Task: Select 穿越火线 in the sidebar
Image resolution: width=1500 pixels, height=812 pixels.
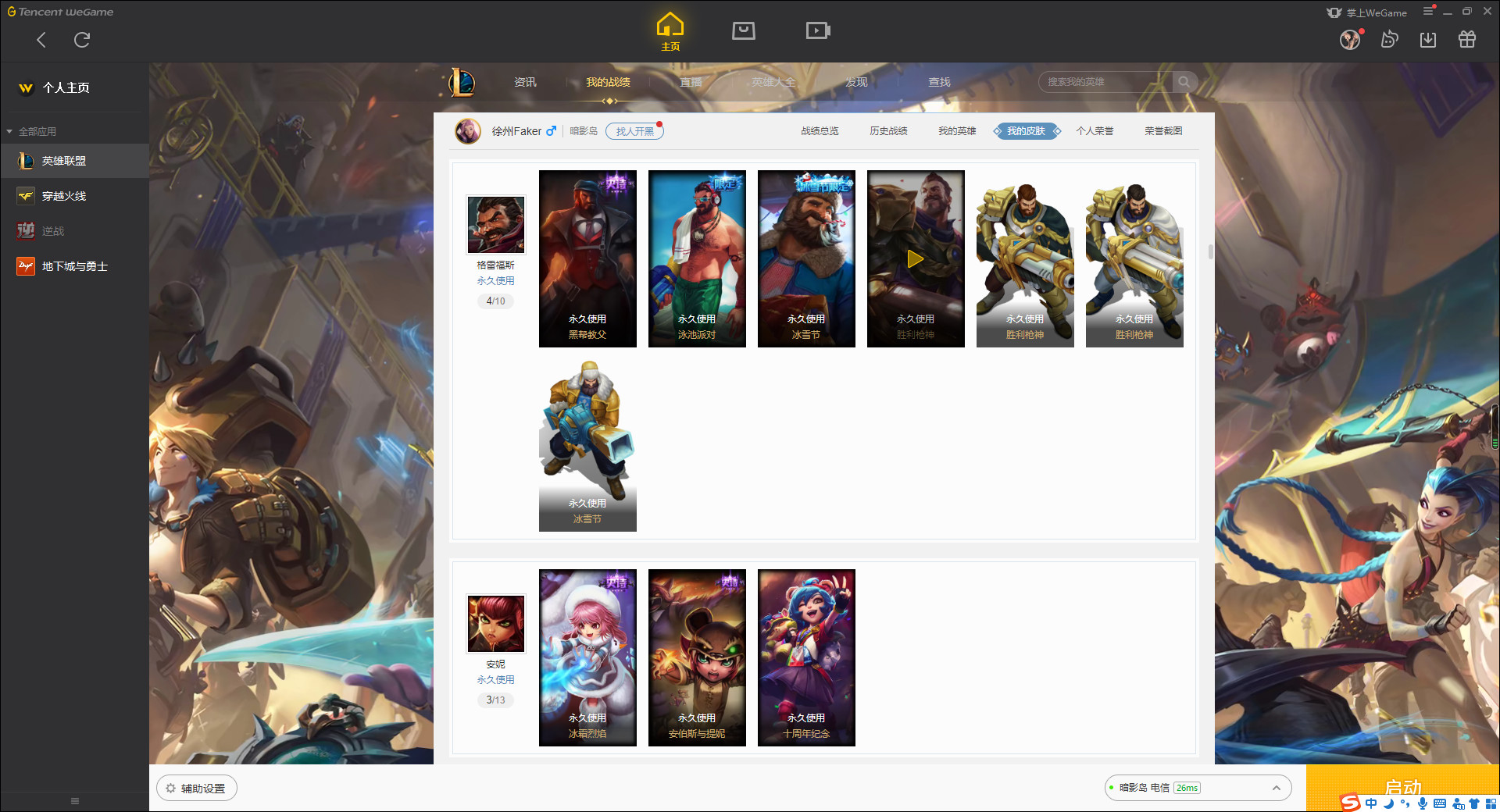Action: (74, 196)
